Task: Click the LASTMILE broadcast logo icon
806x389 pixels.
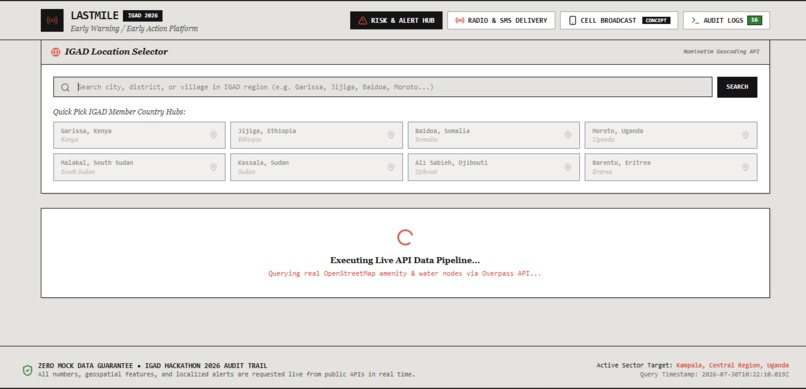Action: pos(52,21)
